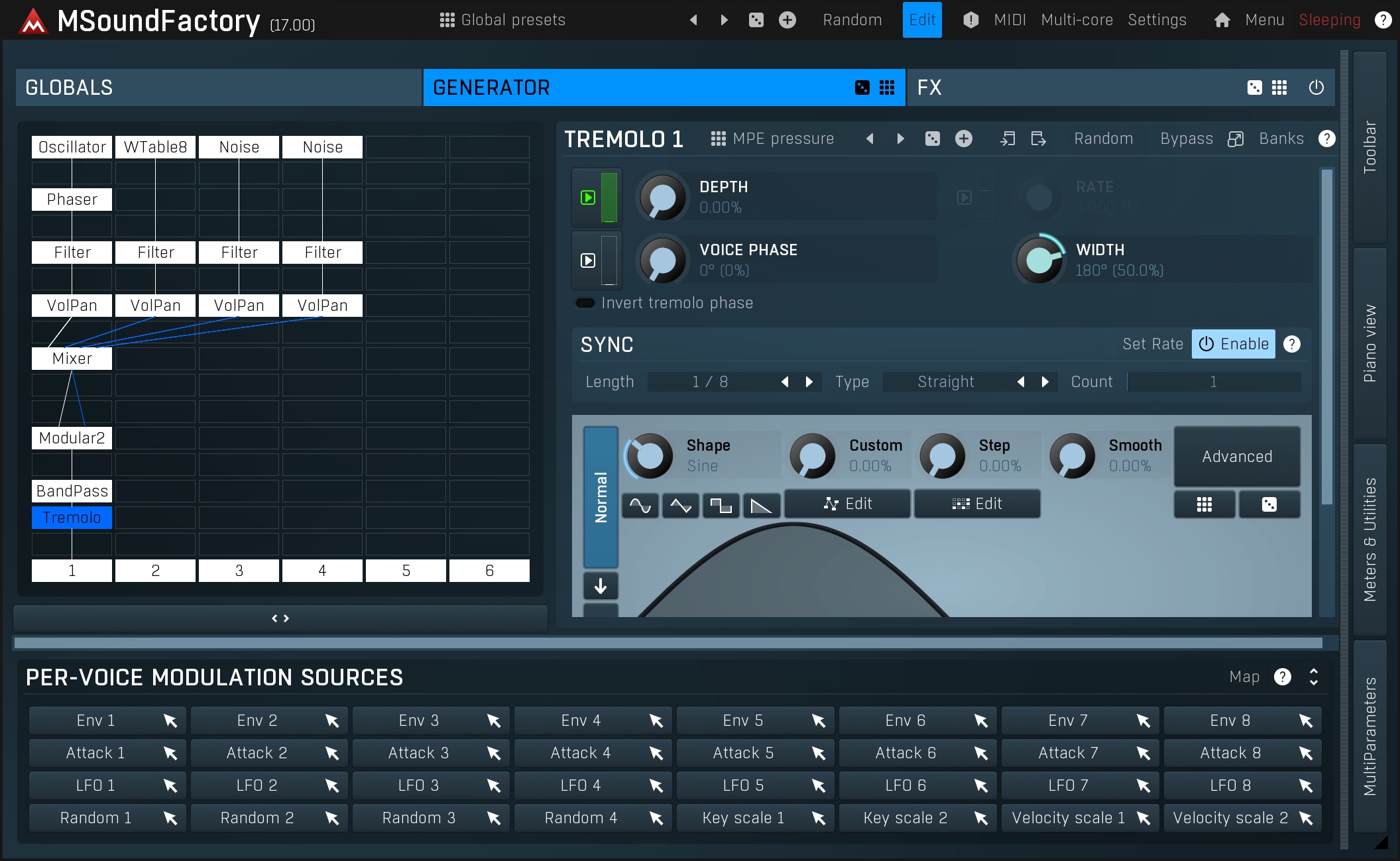Toggle Depth modulation enable button
Image resolution: width=1400 pixels, height=861 pixels.
coord(588,198)
